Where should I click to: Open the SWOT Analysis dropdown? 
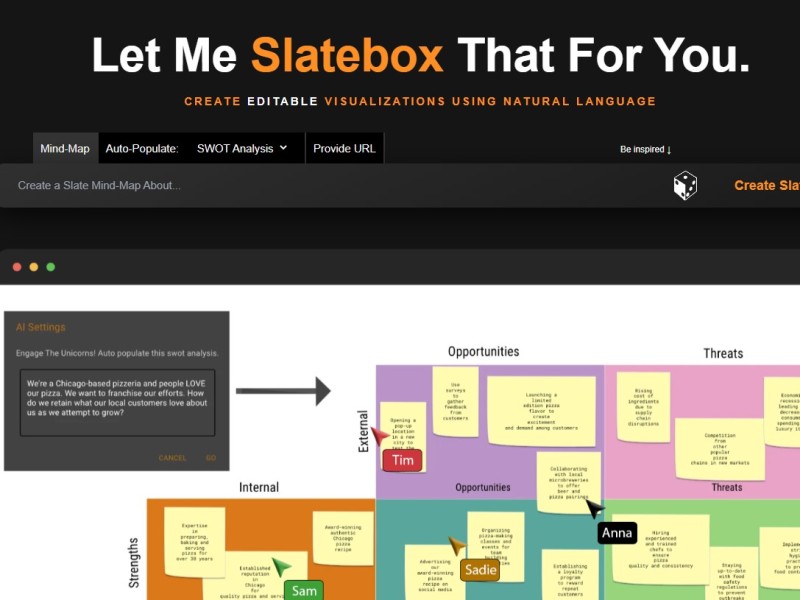pyautogui.click(x=242, y=148)
